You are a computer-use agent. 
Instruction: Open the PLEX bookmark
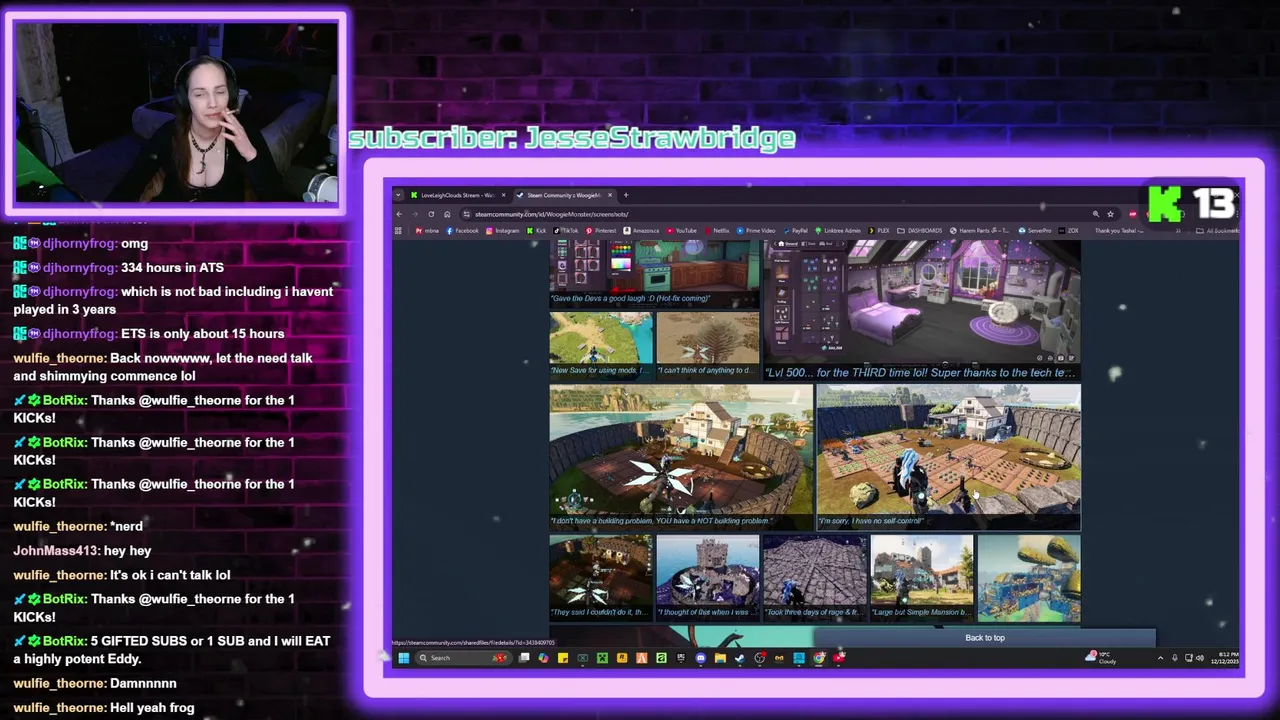click(878, 231)
